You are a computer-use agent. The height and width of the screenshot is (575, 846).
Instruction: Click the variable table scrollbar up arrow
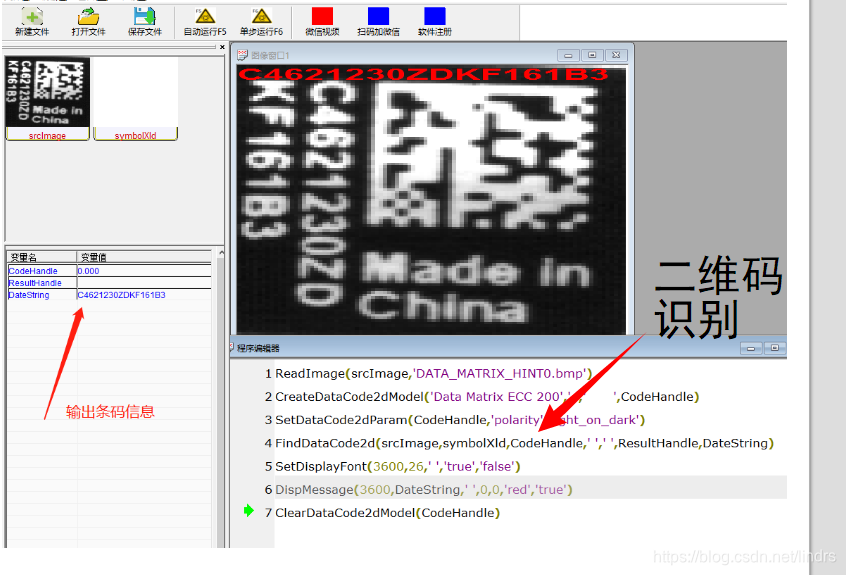pos(221,253)
